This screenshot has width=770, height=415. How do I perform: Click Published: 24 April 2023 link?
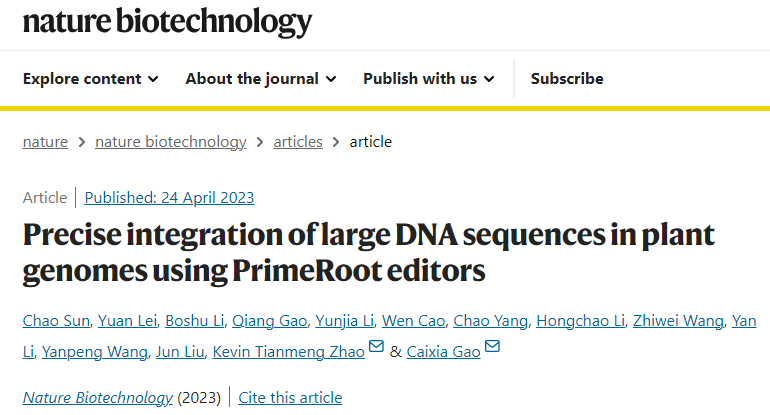pos(169,197)
